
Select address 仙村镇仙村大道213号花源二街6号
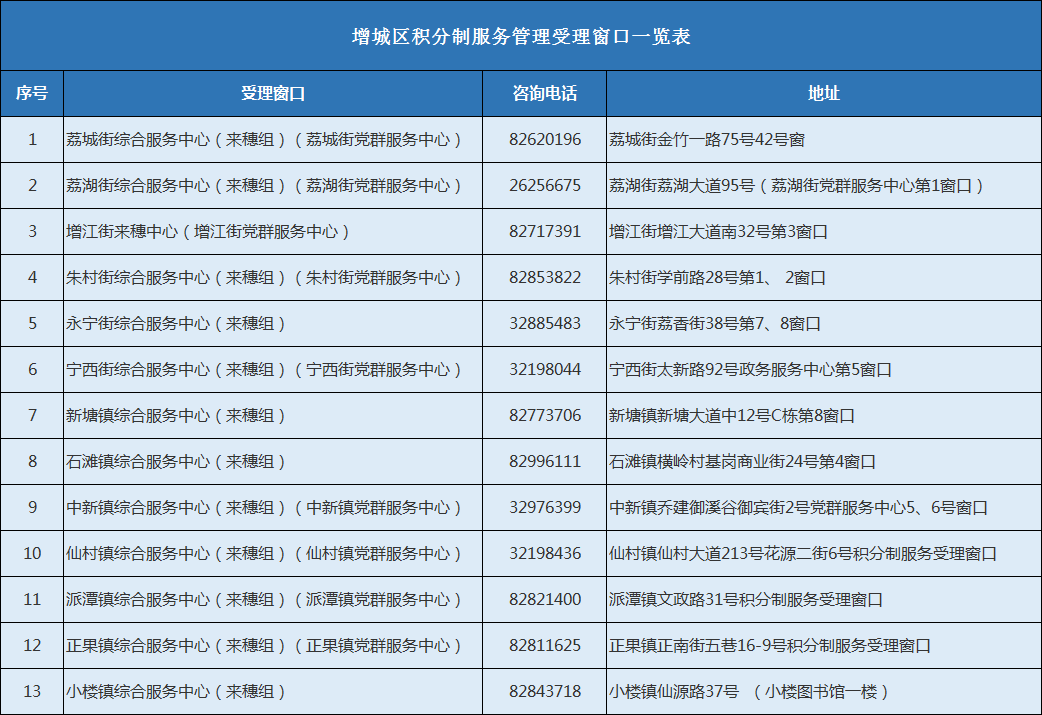pos(734,554)
